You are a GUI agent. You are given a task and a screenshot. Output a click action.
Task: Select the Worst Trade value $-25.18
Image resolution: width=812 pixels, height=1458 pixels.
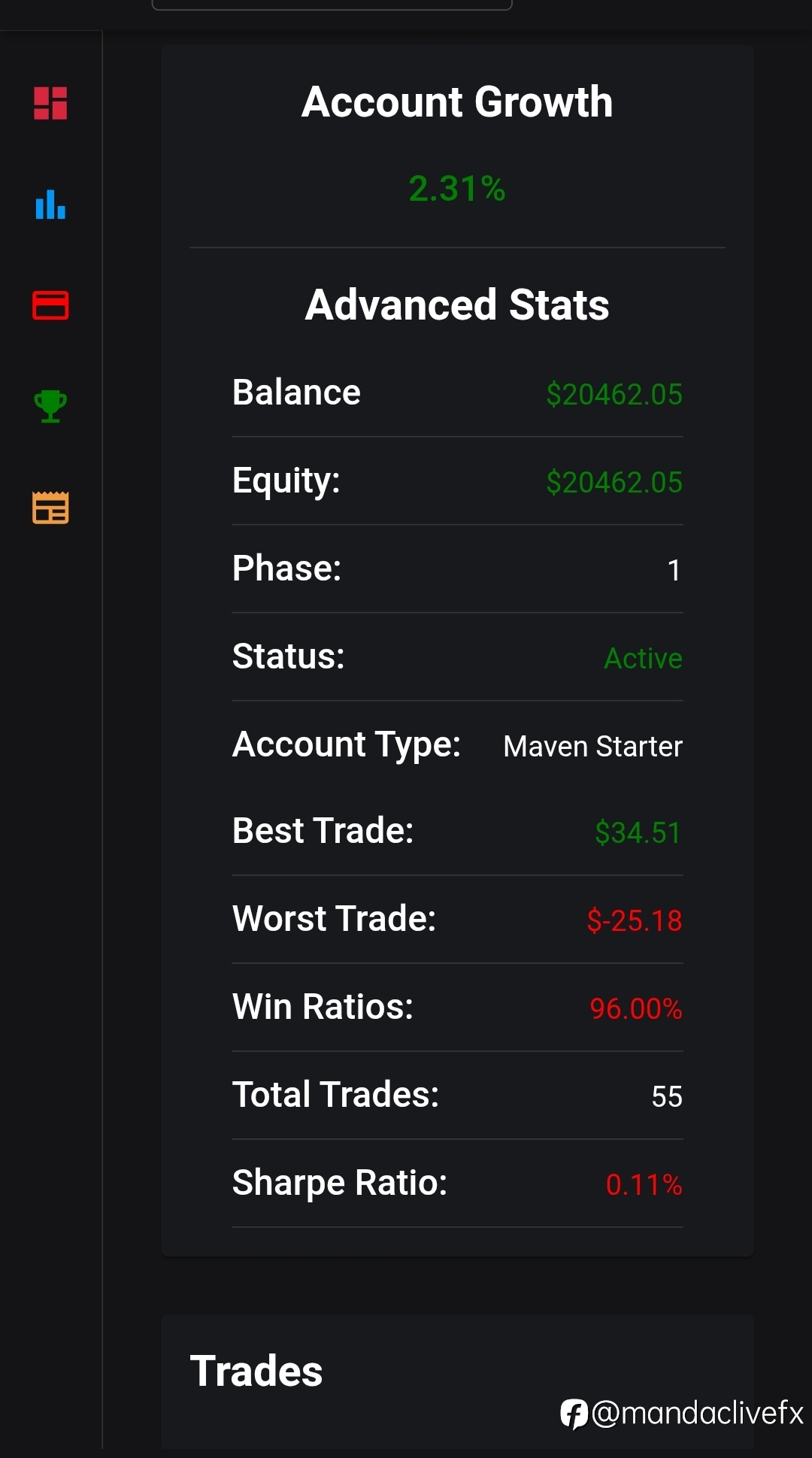click(634, 920)
